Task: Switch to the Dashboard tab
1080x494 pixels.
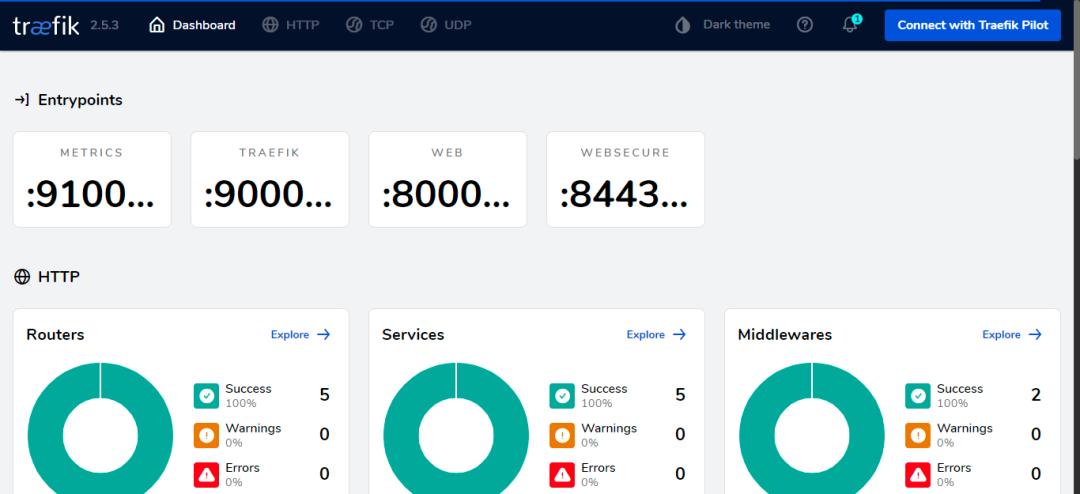Action: click(x=192, y=25)
